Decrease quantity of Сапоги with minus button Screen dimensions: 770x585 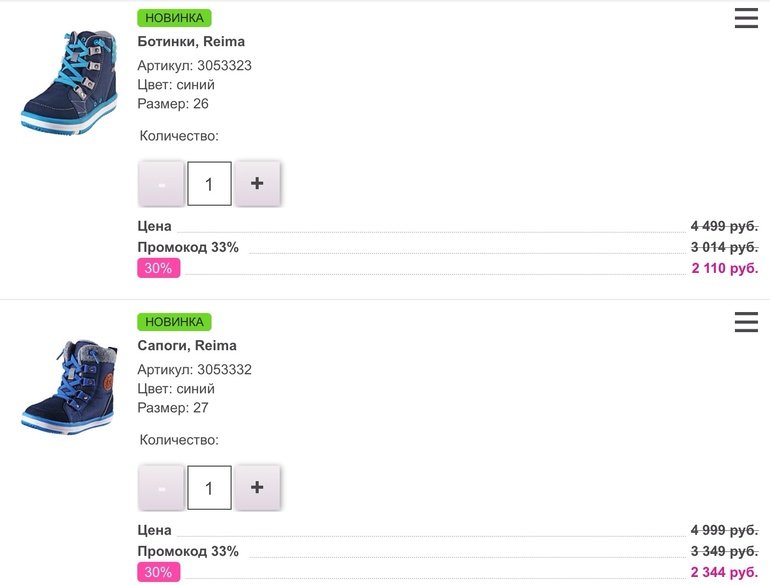pos(161,488)
